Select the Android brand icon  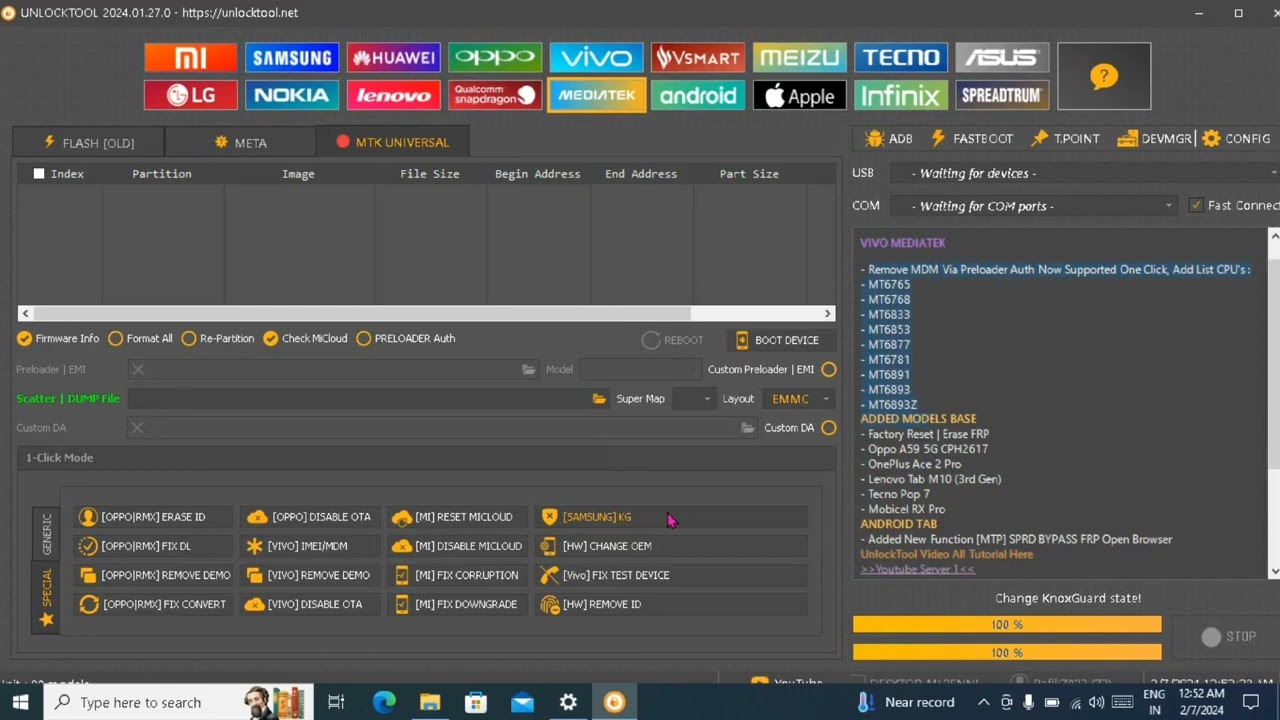698,95
